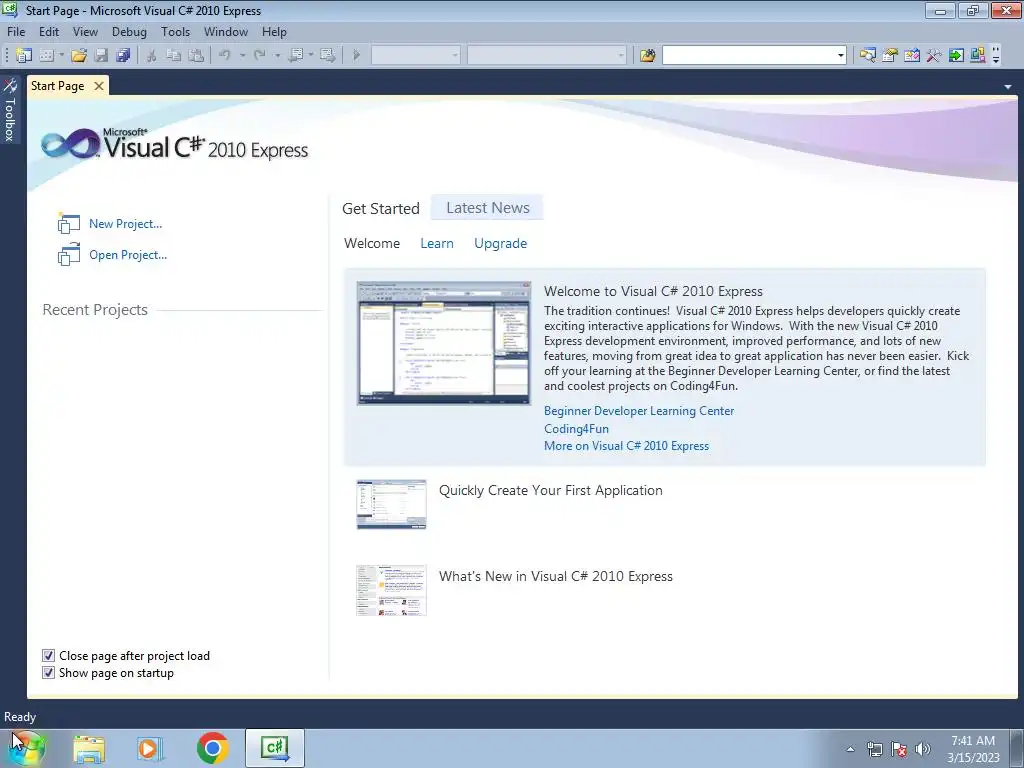Open the Beginner Developer Learning Center link
This screenshot has height=768, width=1024.
point(639,411)
